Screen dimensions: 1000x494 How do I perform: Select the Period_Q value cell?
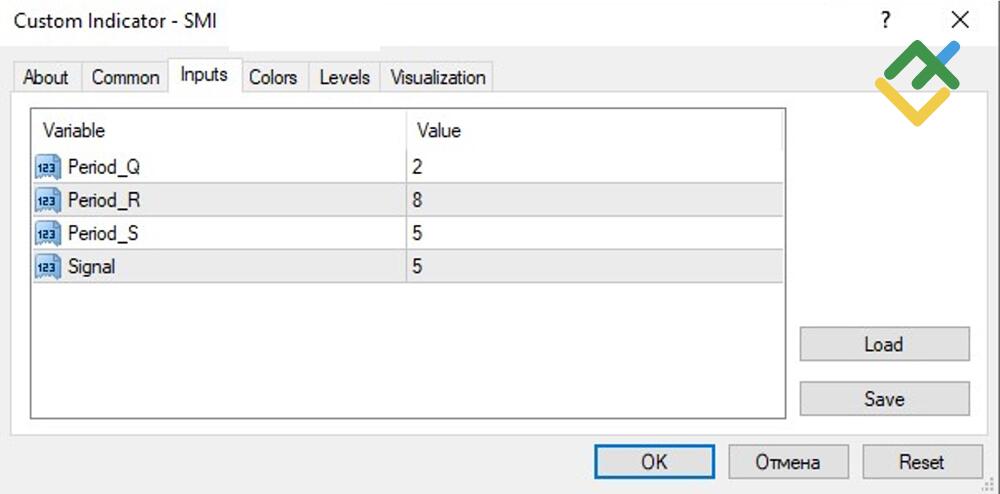tap(594, 166)
